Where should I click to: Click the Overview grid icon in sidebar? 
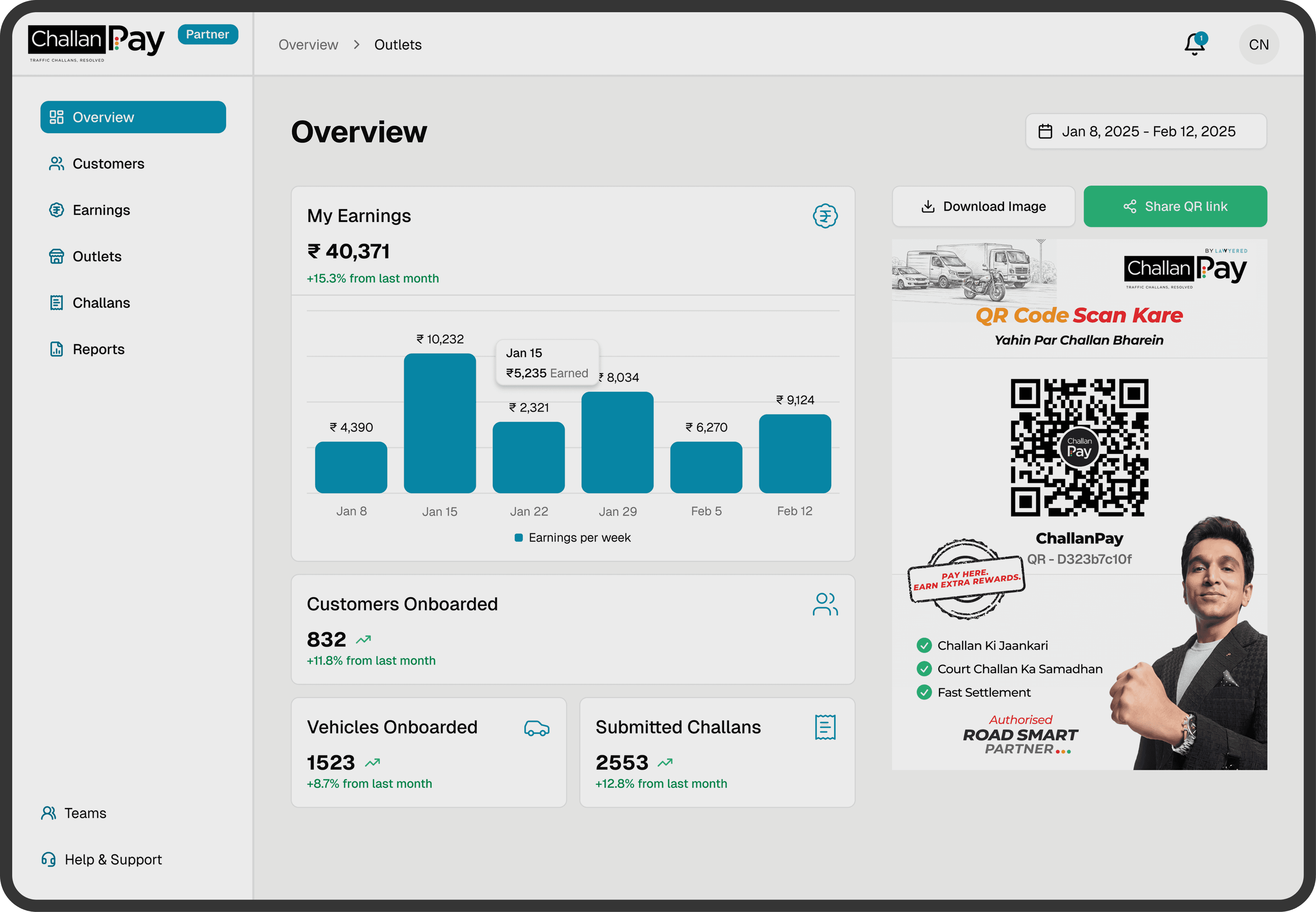click(56, 117)
